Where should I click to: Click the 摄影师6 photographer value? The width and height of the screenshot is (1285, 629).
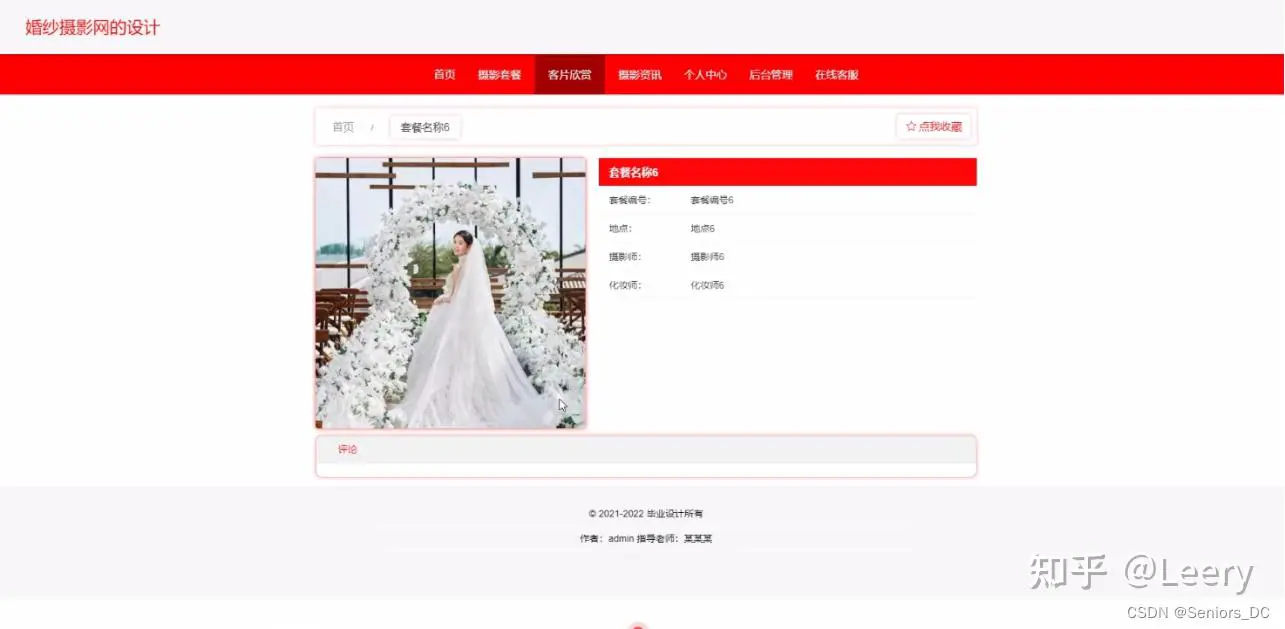707,257
